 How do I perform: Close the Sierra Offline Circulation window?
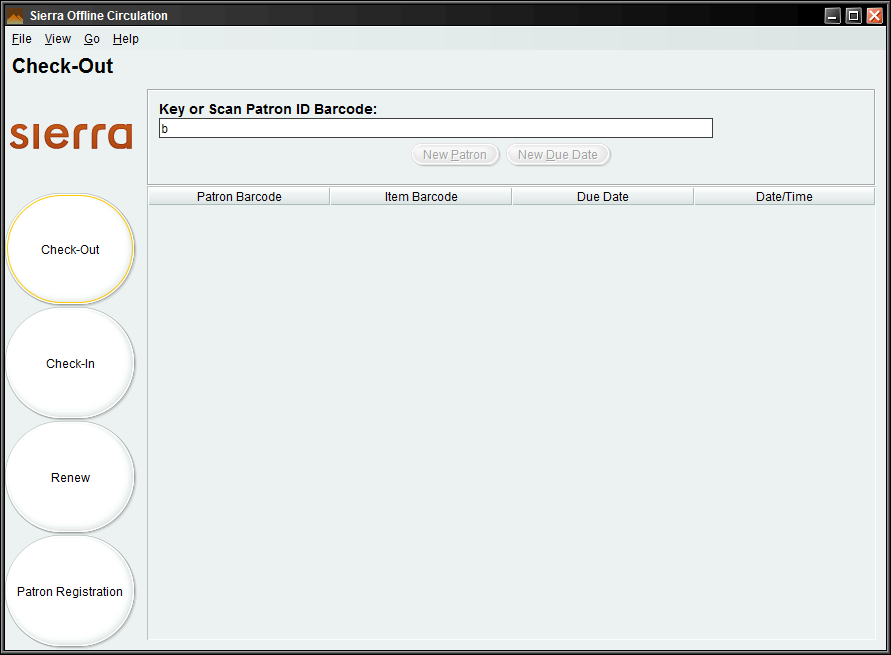(875, 16)
